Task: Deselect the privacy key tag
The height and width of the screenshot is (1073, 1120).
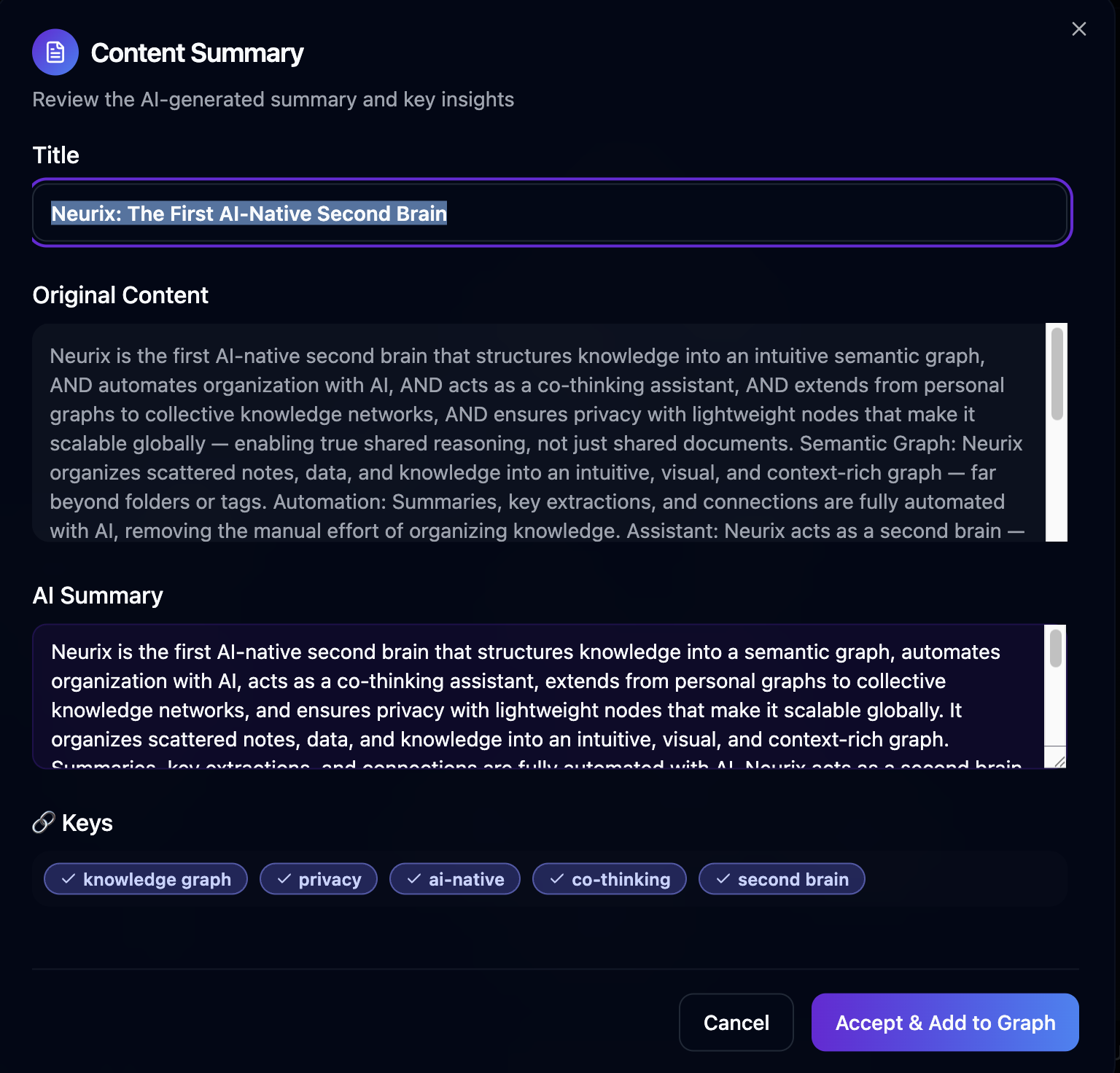Action: click(x=318, y=879)
